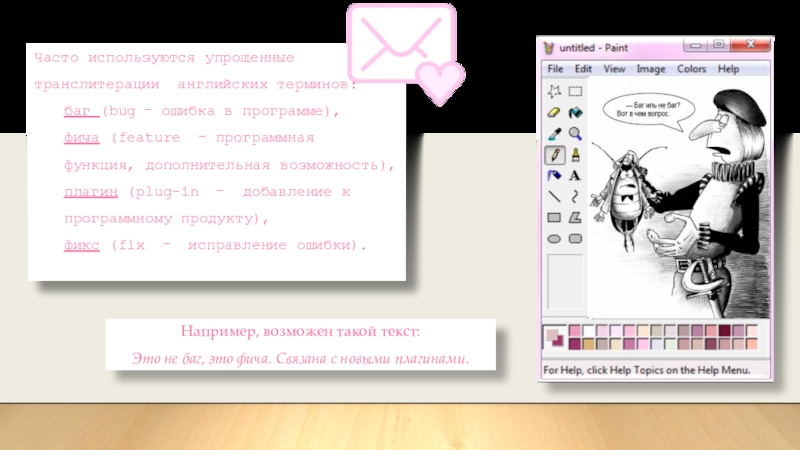Screen dimensions: 800x450
Task: Click the underlined word фикс
Action: click(x=82, y=245)
